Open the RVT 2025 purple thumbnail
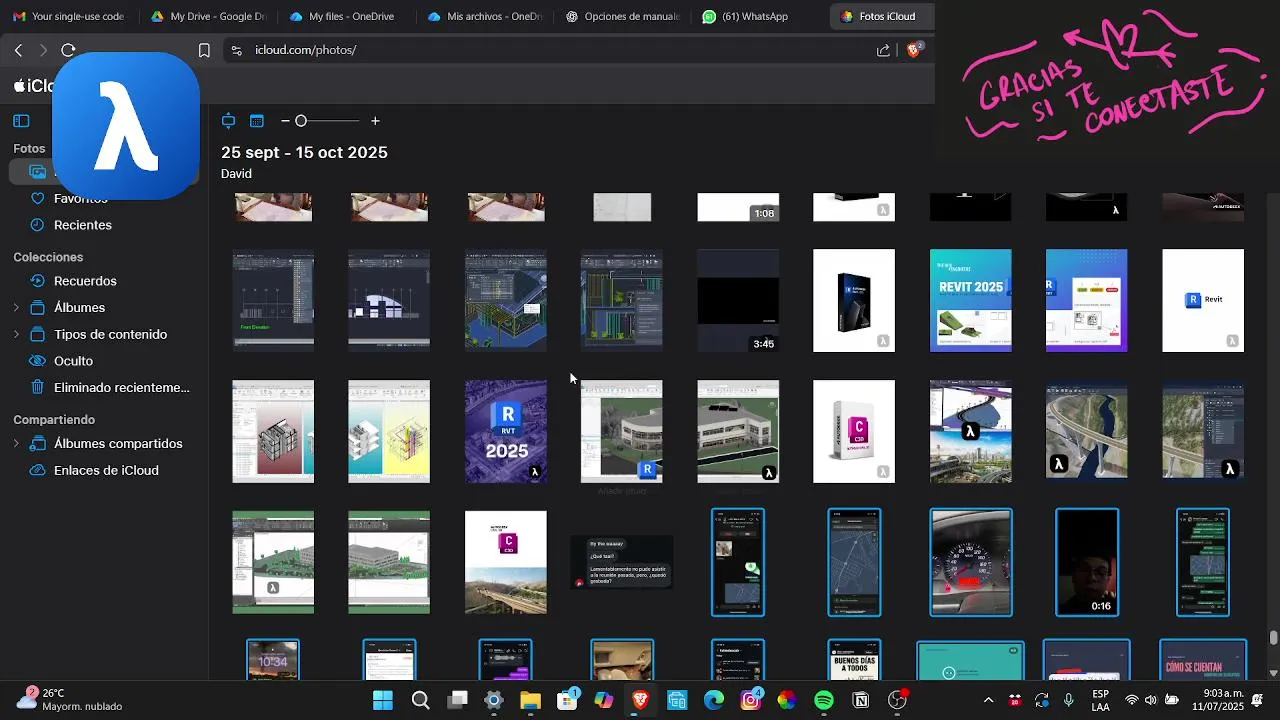This screenshot has width=1280, height=720. coord(506,432)
